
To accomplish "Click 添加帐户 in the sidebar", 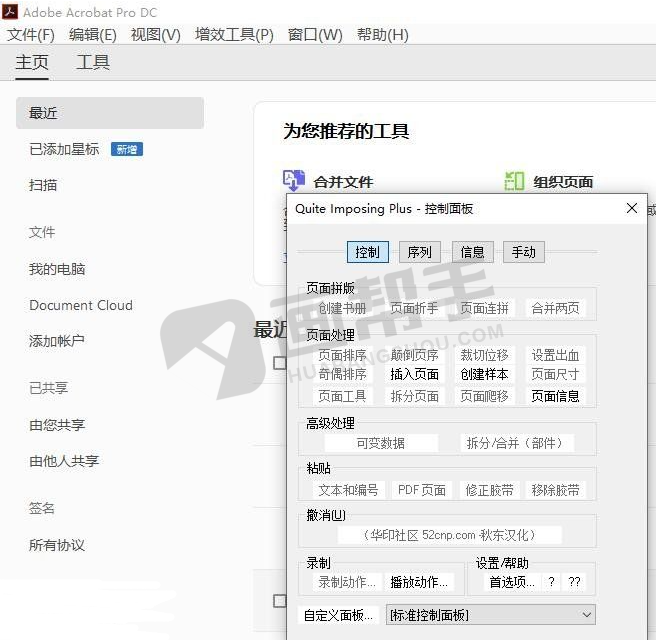I will point(56,341).
